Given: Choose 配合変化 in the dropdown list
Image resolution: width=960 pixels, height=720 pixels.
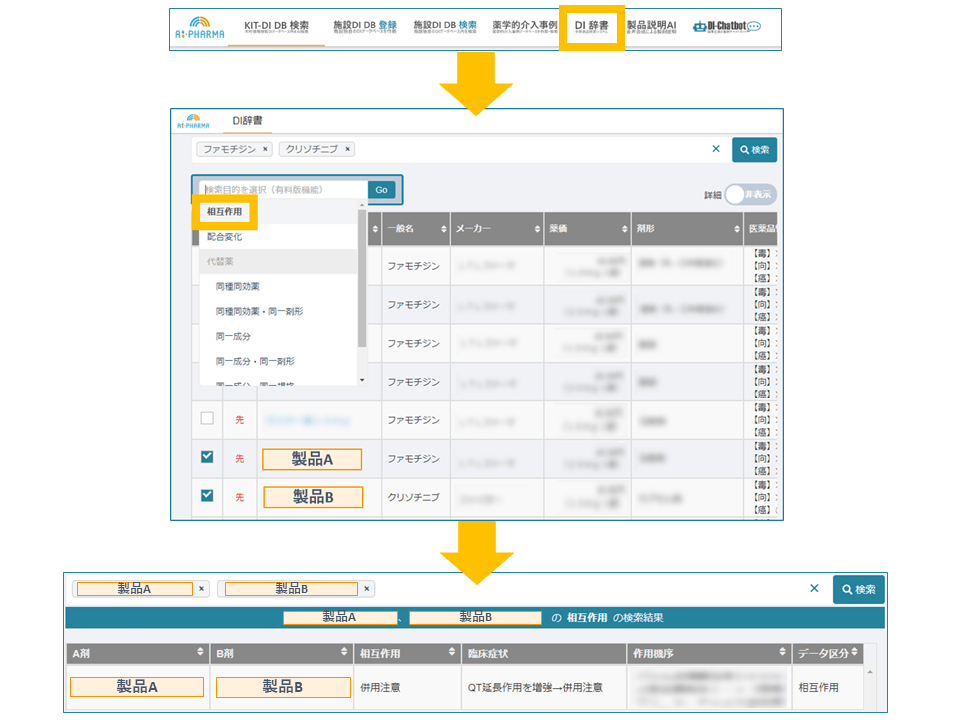Looking at the screenshot, I should 224,237.
